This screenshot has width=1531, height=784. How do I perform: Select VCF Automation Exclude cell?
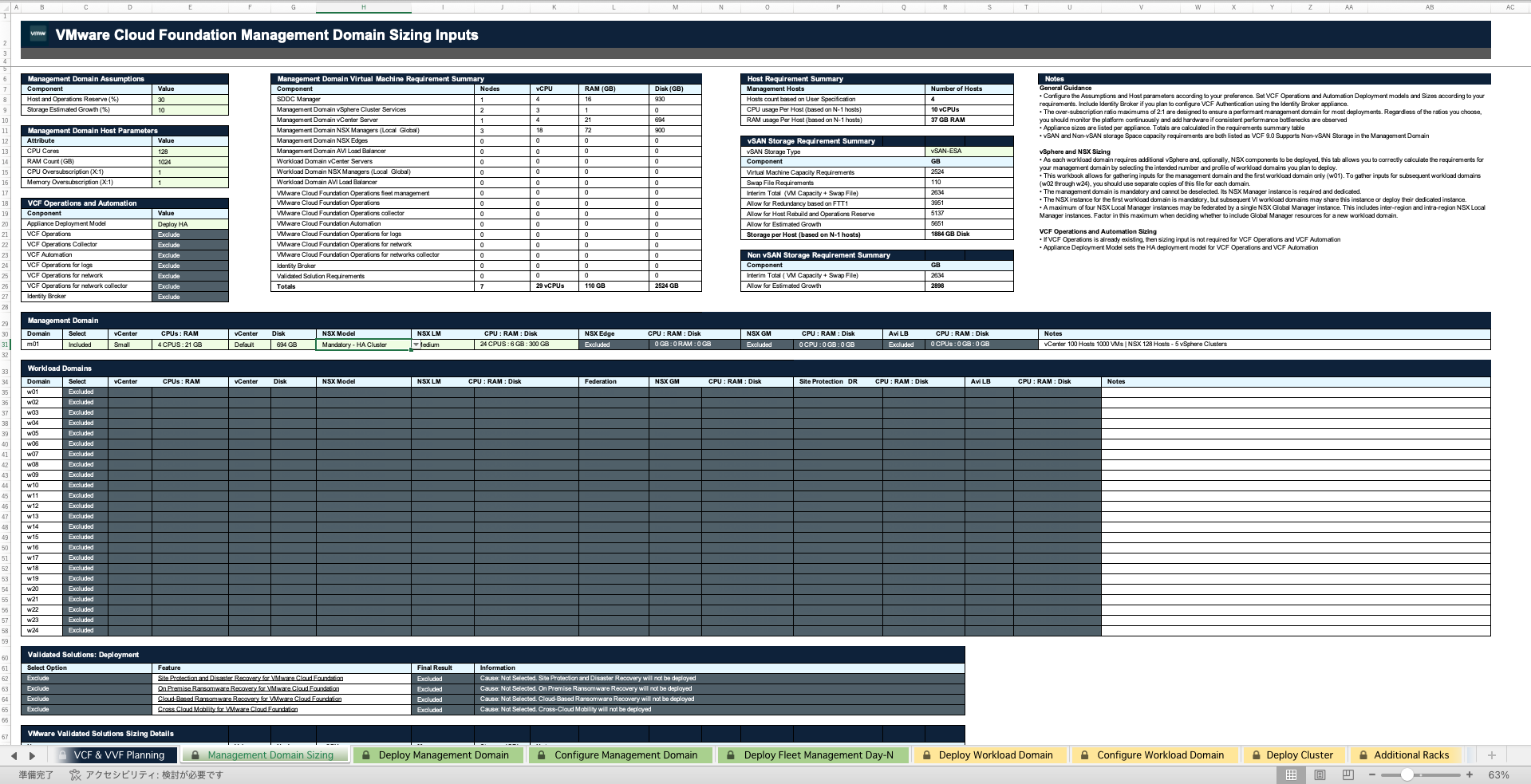190,255
